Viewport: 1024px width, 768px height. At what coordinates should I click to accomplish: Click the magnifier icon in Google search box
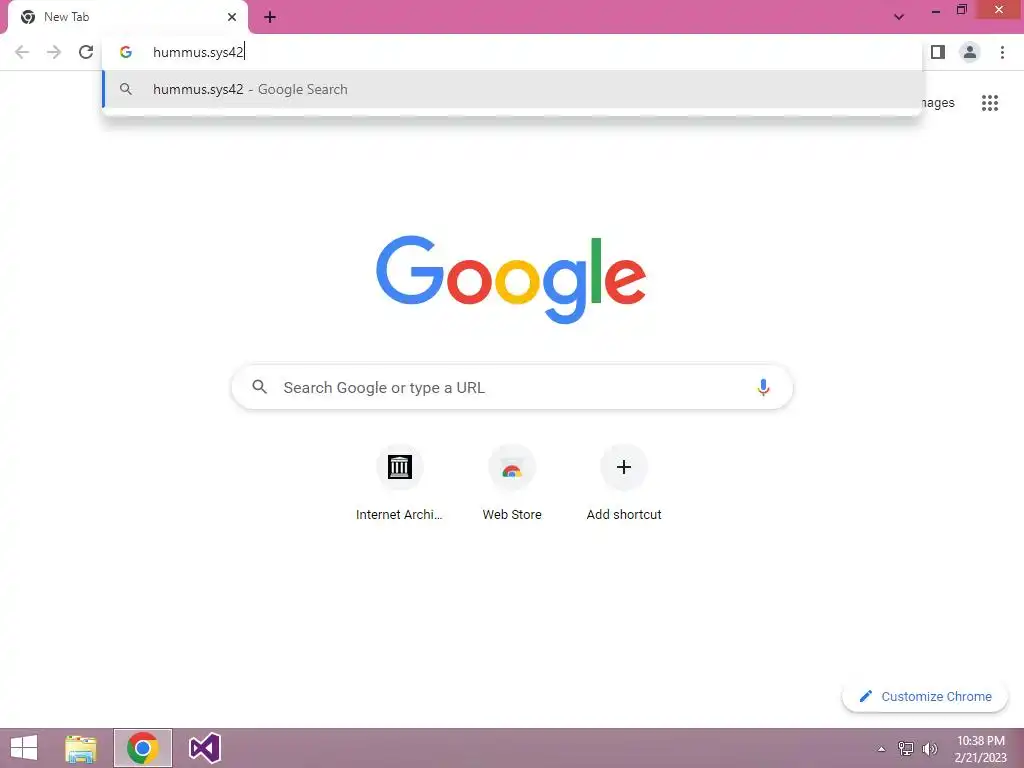(259, 387)
